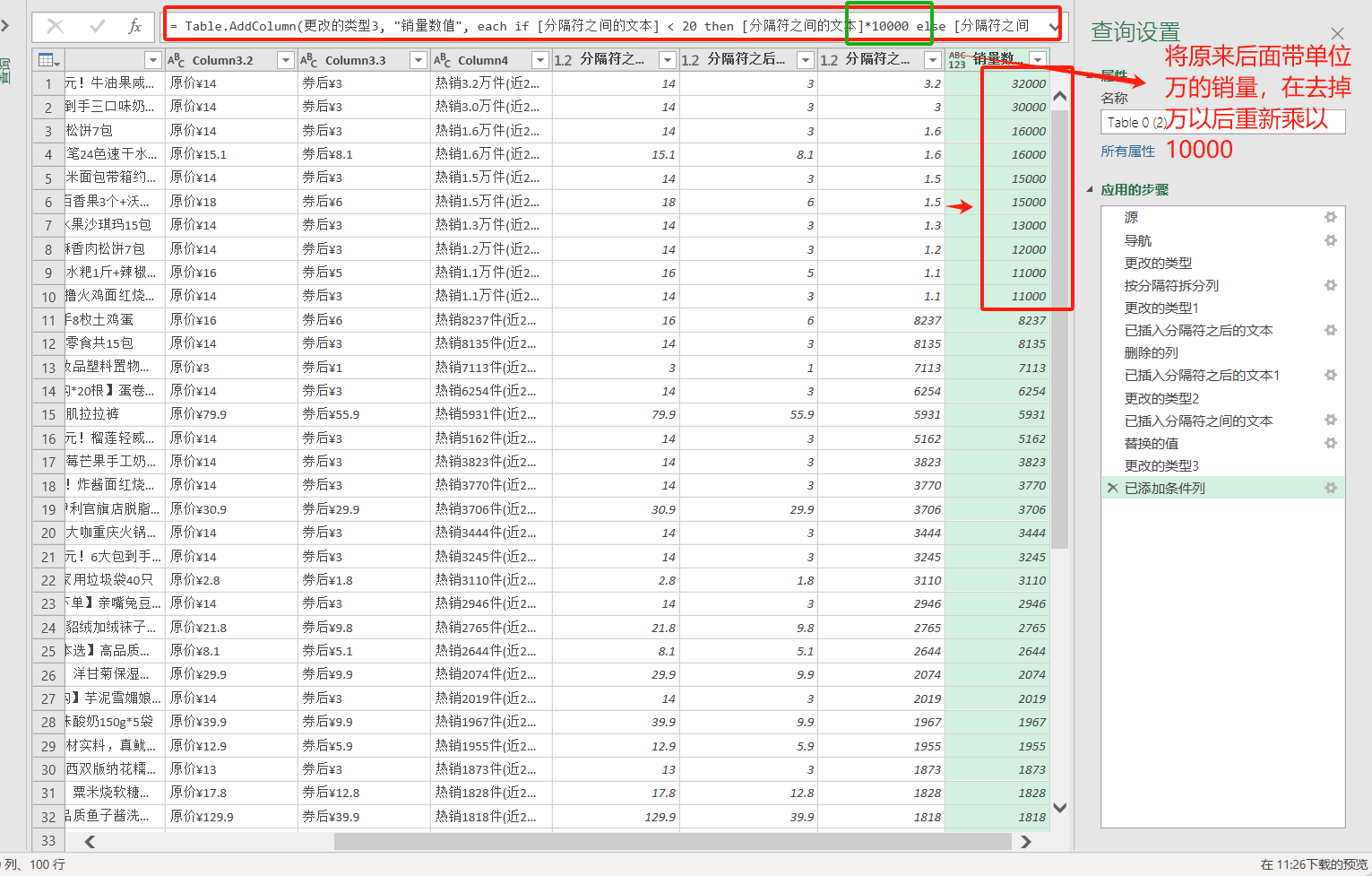
Task: Click the horizontal scrollbar thumb
Action: pos(672,841)
